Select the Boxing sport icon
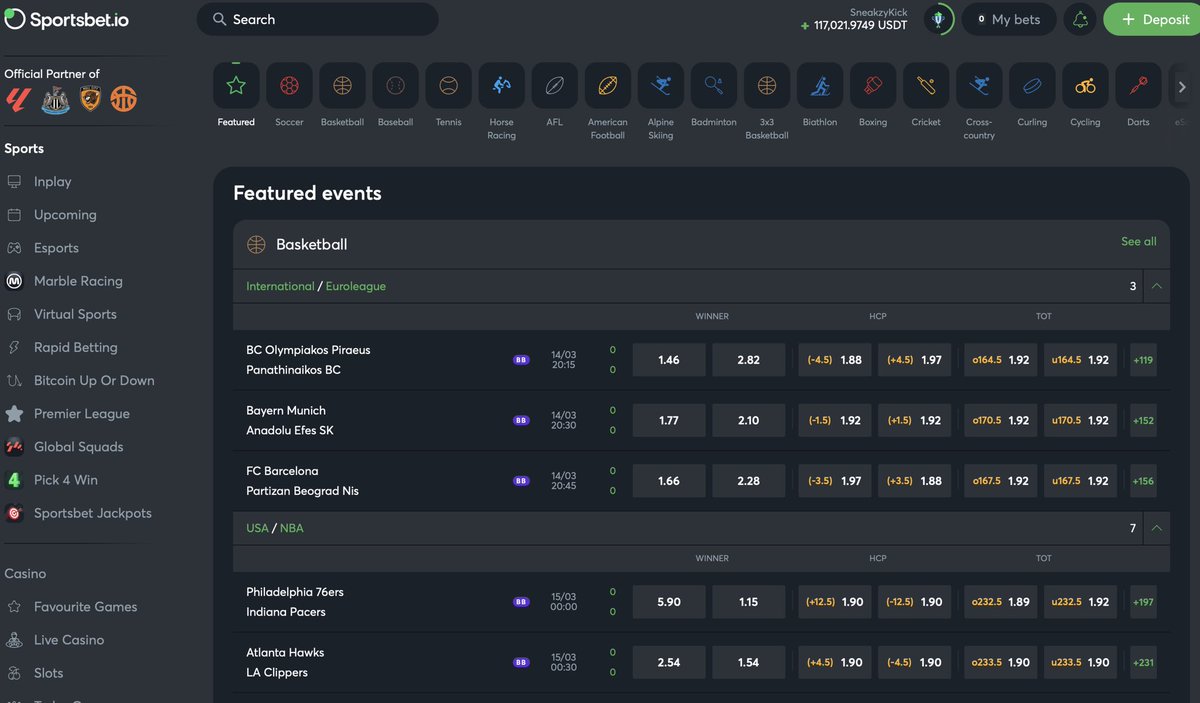 pos(873,86)
